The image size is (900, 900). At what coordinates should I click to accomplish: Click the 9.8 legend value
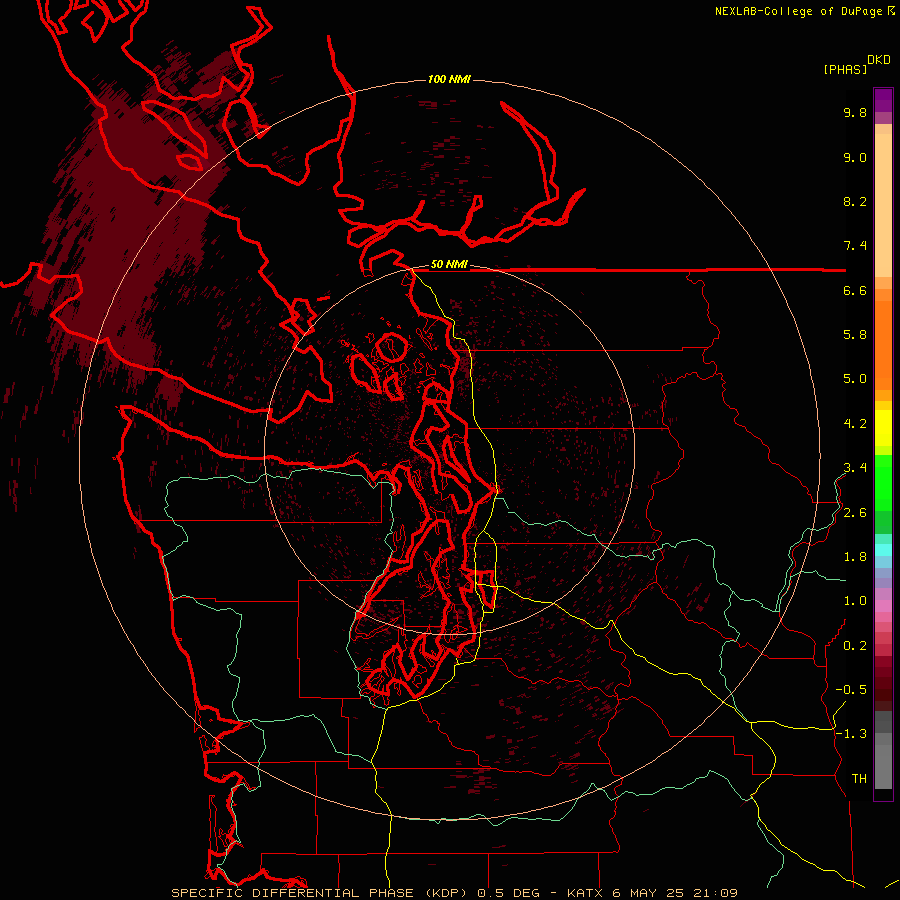[x=855, y=112]
